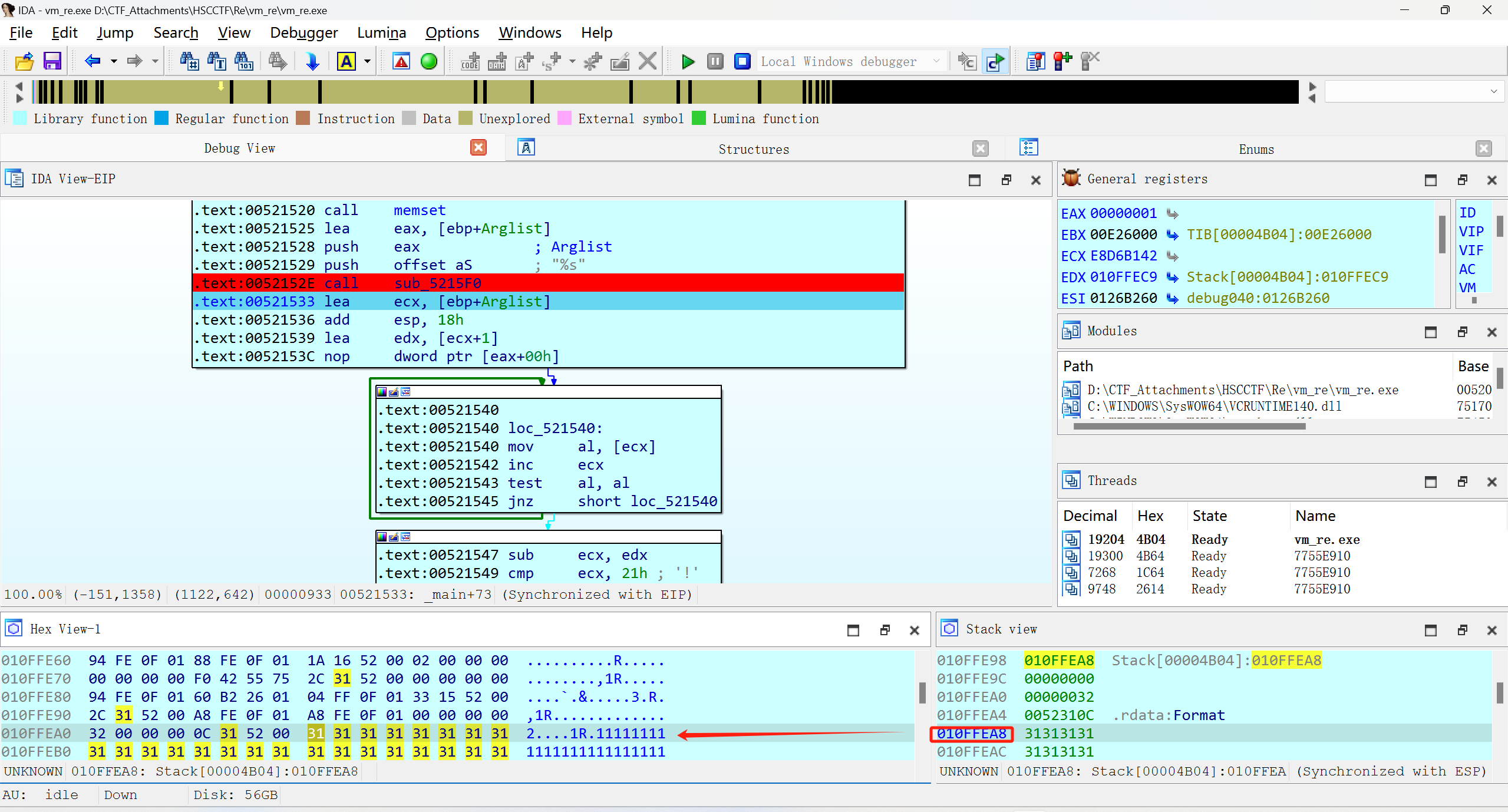Click the Pause process icon

click(x=715, y=61)
